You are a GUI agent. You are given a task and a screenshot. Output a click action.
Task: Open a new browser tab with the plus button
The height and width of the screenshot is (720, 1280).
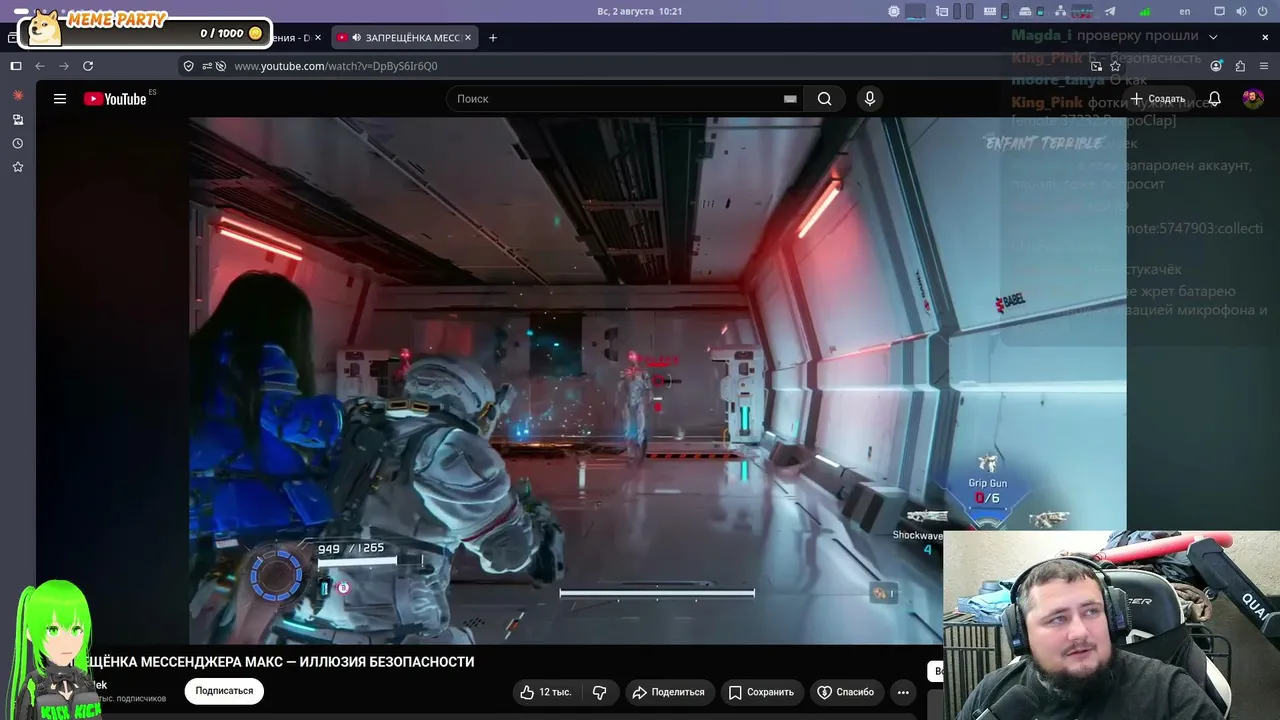tap(492, 38)
